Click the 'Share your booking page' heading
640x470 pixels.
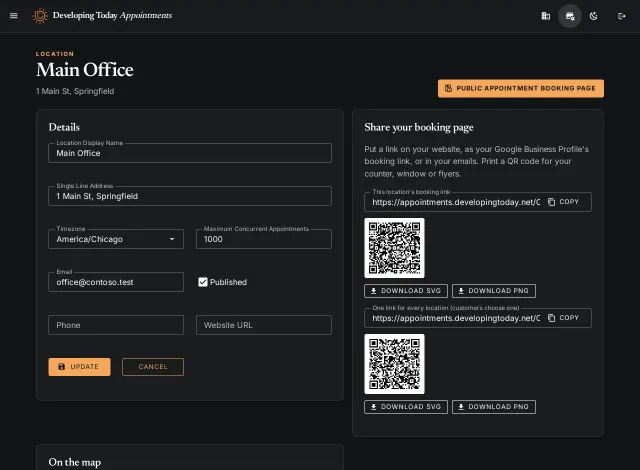tap(419, 127)
